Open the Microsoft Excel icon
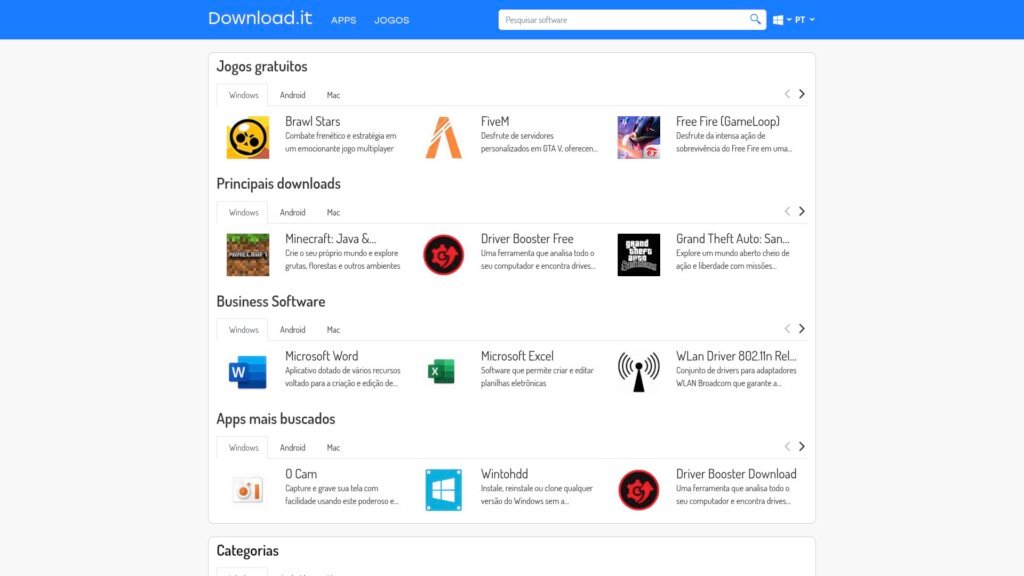This screenshot has width=1024, height=576. [x=441, y=372]
